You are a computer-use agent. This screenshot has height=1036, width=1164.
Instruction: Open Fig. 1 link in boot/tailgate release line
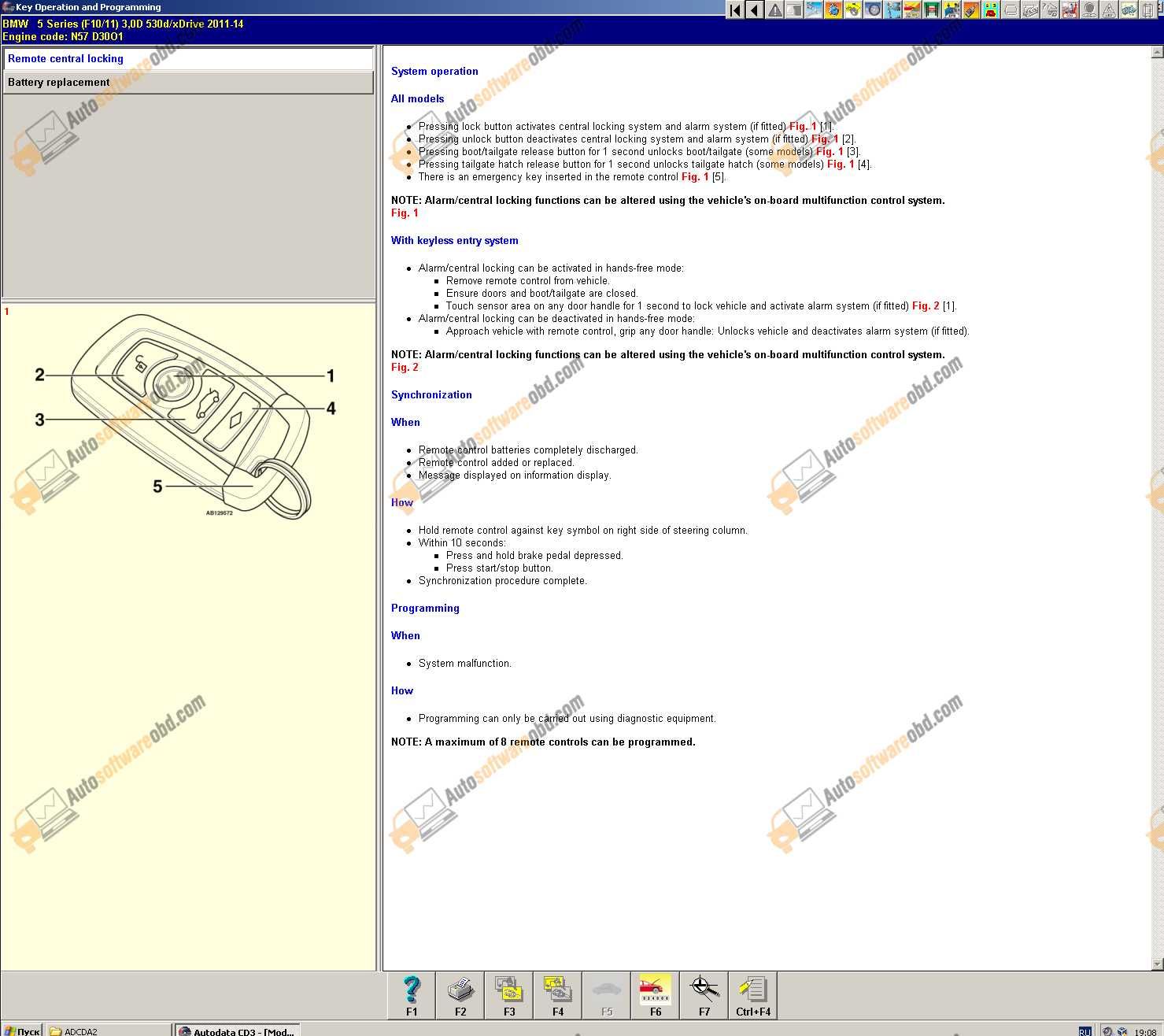[x=830, y=151]
